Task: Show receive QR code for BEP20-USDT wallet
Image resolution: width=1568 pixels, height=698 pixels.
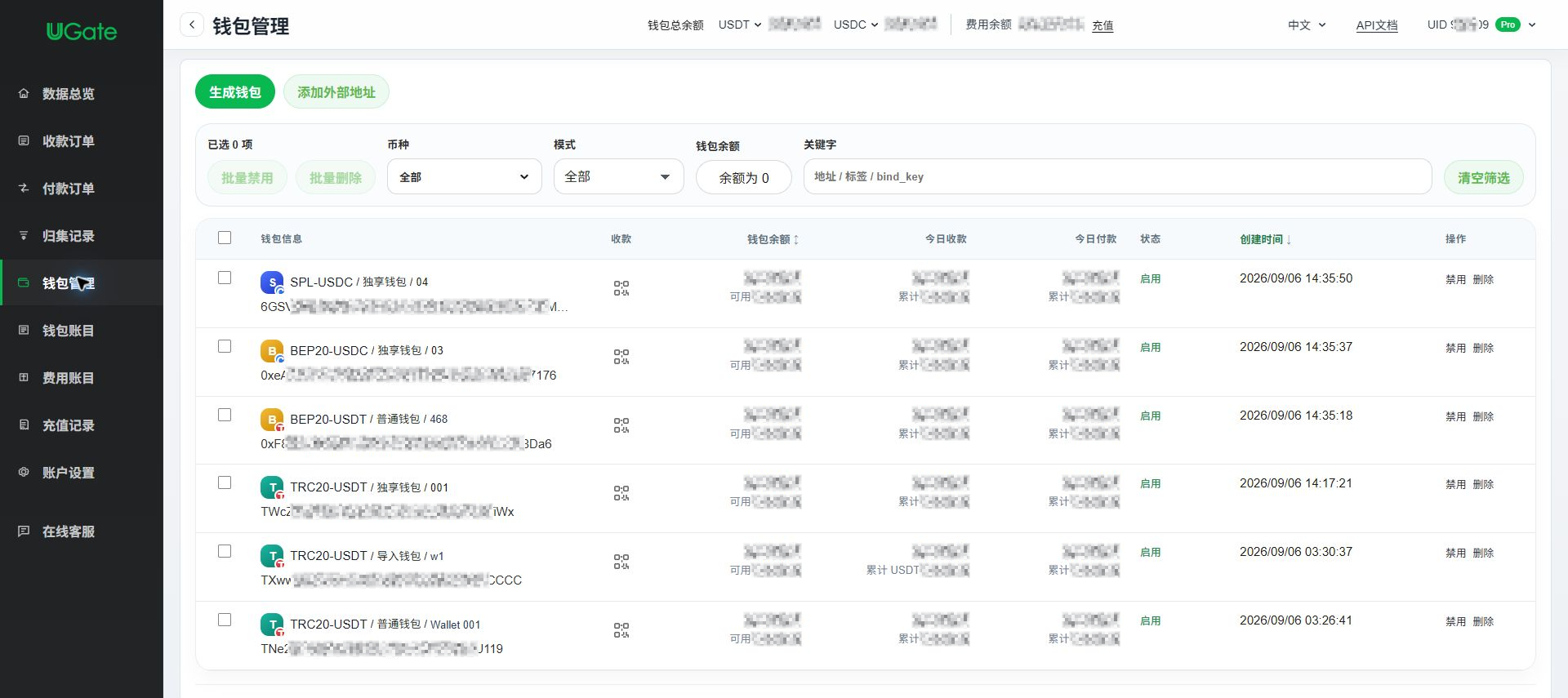Action: pyautogui.click(x=621, y=425)
